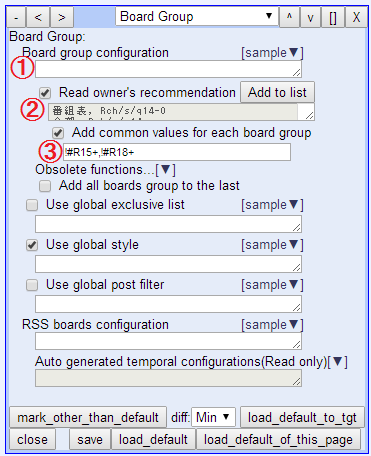Click mark_other_than_default button
The image size is (371, 456).
(88, 417)
